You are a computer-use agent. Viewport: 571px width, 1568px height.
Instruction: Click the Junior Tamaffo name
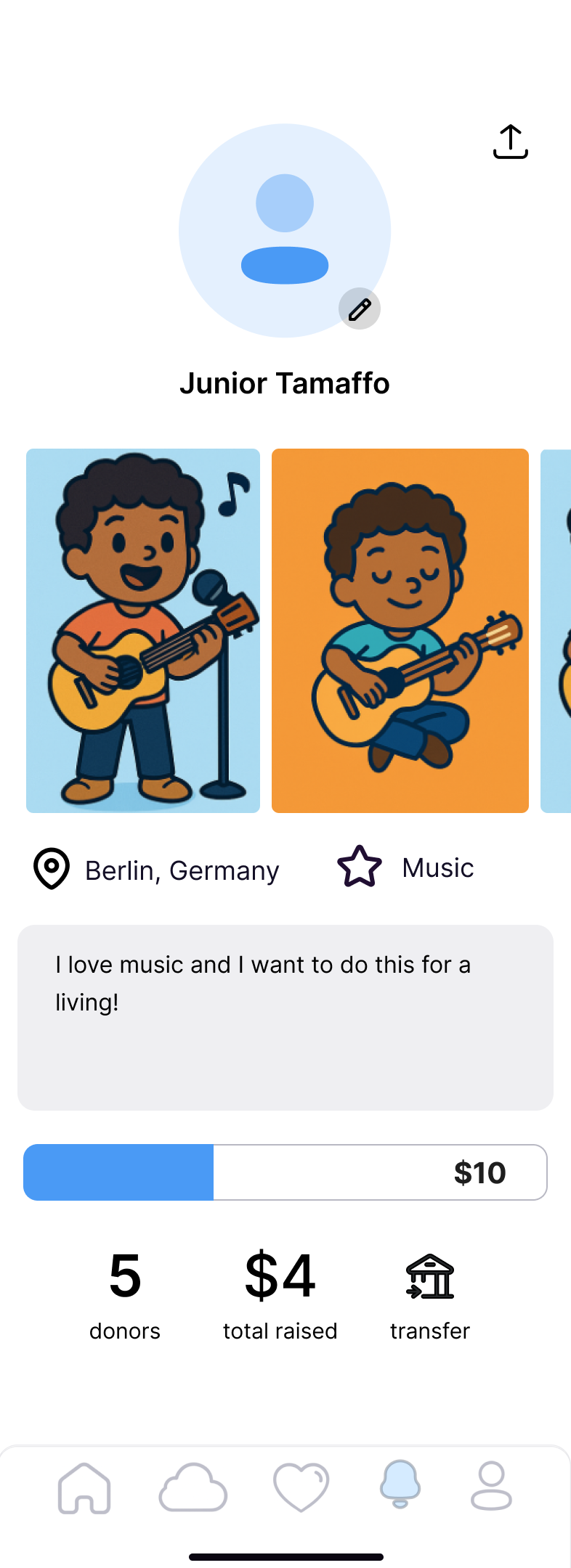285,383
